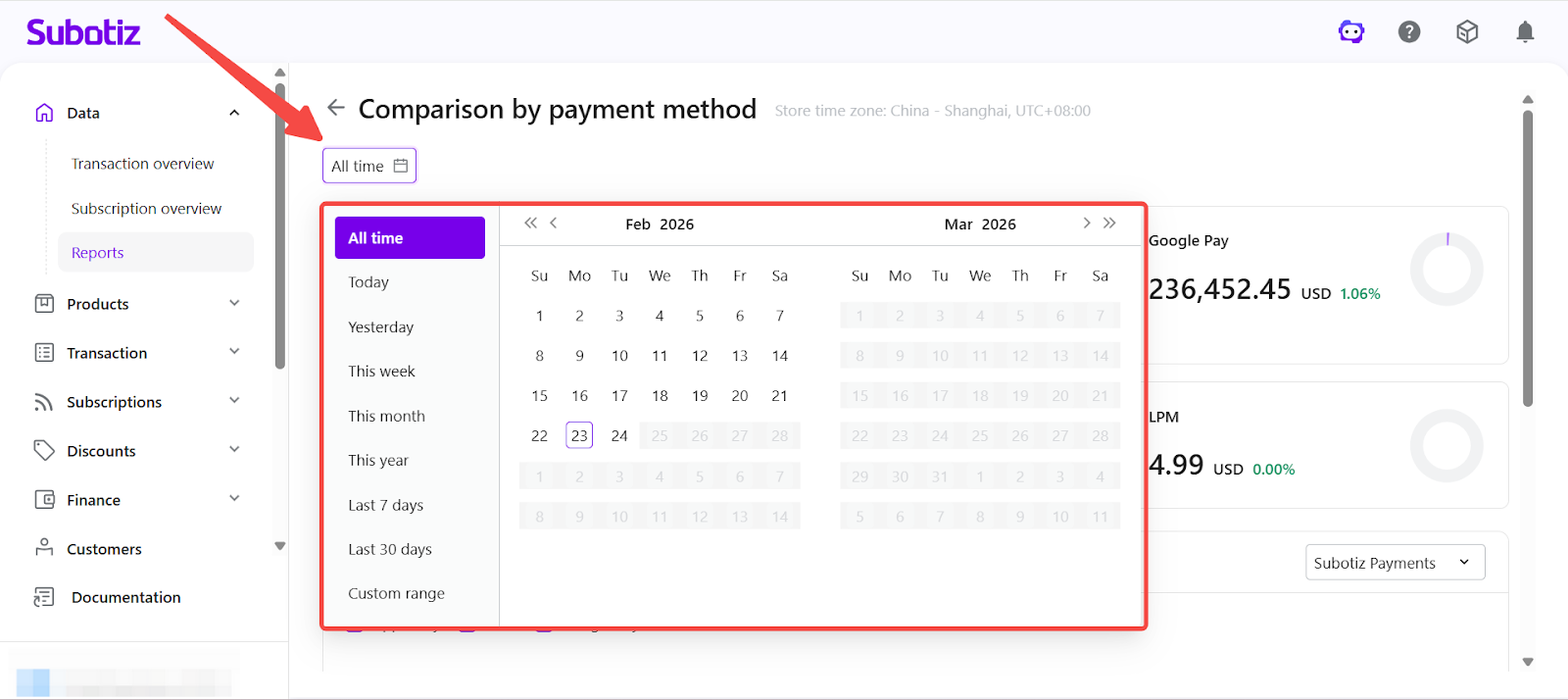Jump to next year in calendar

point(1109,224)
